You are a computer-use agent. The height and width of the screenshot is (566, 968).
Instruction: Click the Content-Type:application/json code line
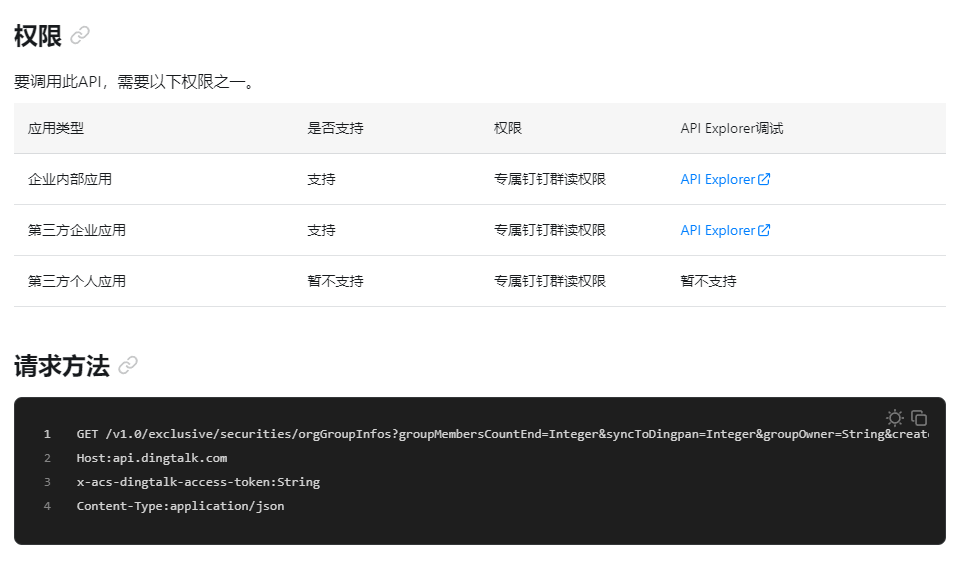tap(180, 506)
